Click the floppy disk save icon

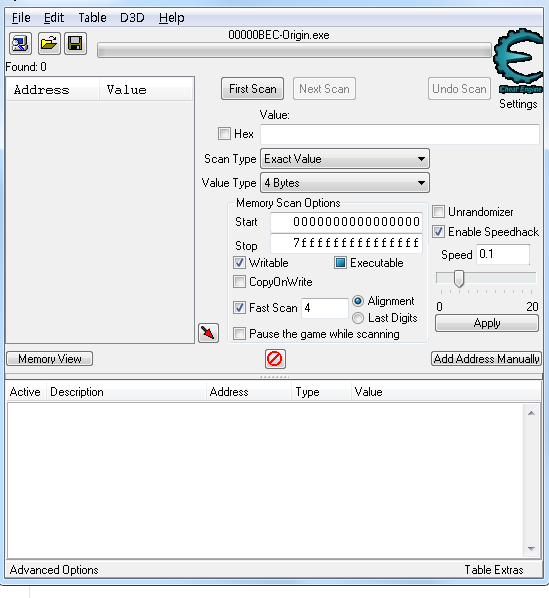click(x=75, y=43)
